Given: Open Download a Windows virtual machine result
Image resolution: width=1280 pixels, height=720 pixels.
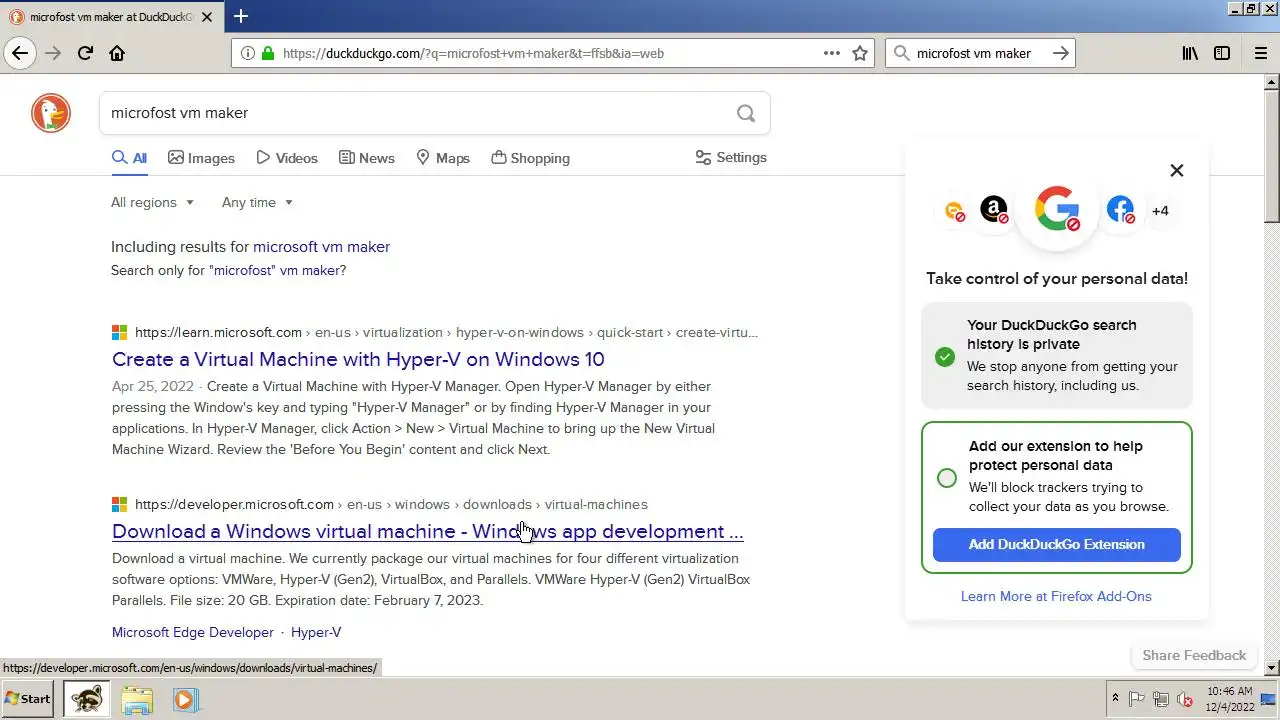Looking at the screenshot, I should coord(428,531).
